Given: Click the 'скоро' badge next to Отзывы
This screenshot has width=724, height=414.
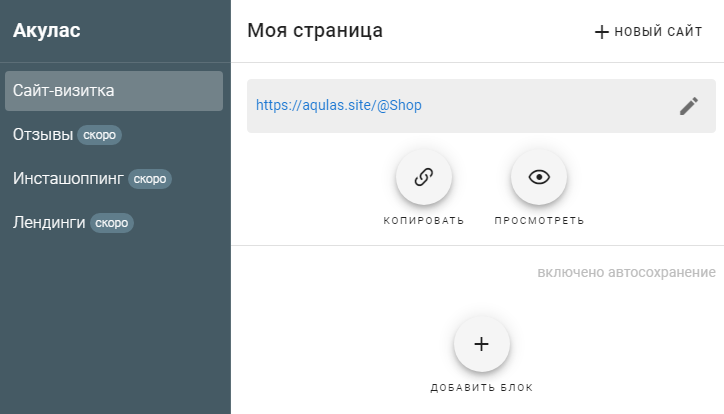Looking at the screenshot, I should point(99,135).
